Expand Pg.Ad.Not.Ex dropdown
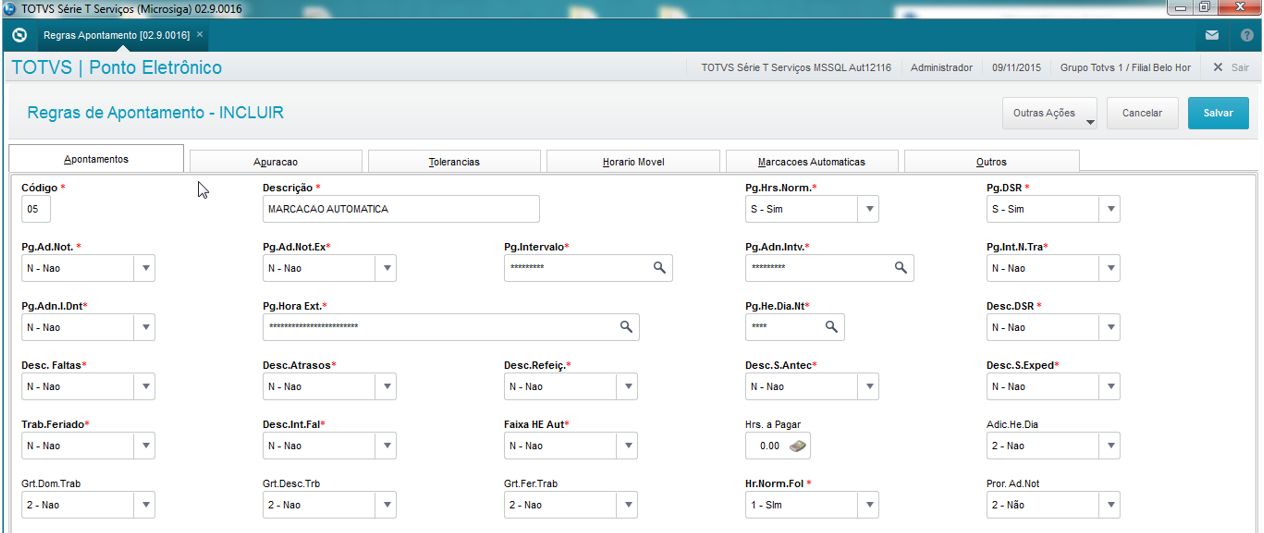The width and height of the screenshot is (1264, 533). [386, 268]
